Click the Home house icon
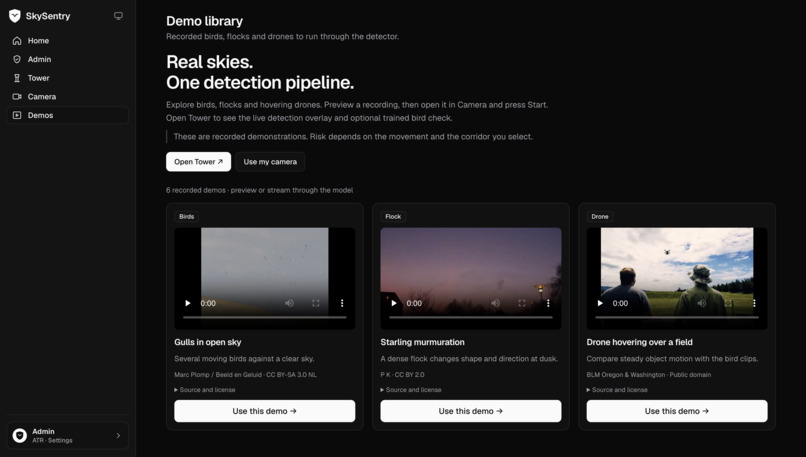Viewport: 806px width, 457px height. 17,41
